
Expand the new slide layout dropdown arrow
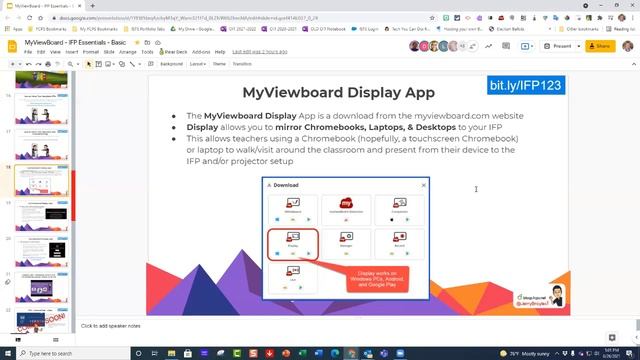20,64
